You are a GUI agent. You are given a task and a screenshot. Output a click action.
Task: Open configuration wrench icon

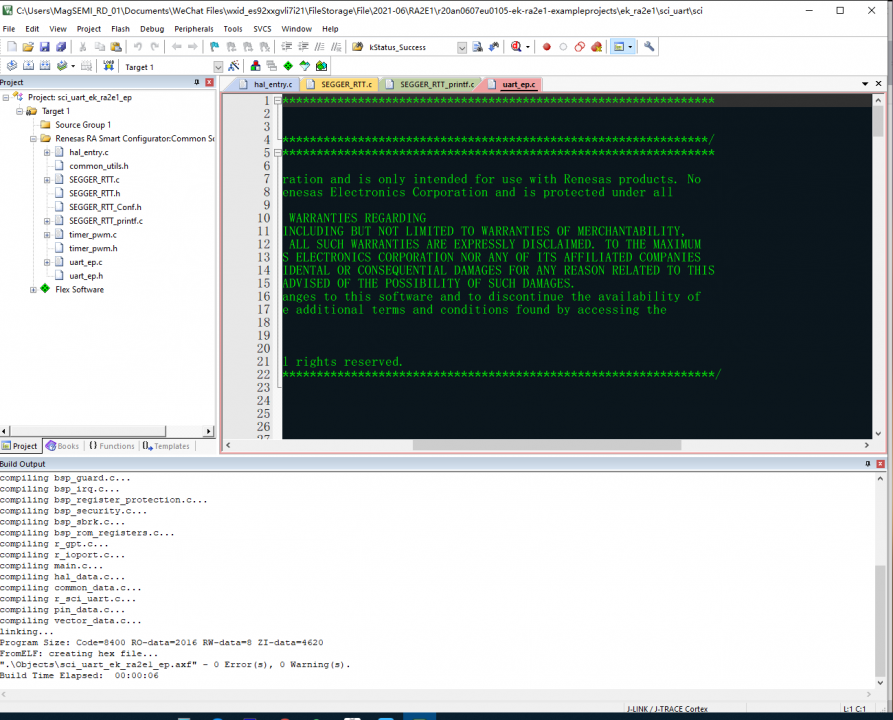tap(649, 47)
